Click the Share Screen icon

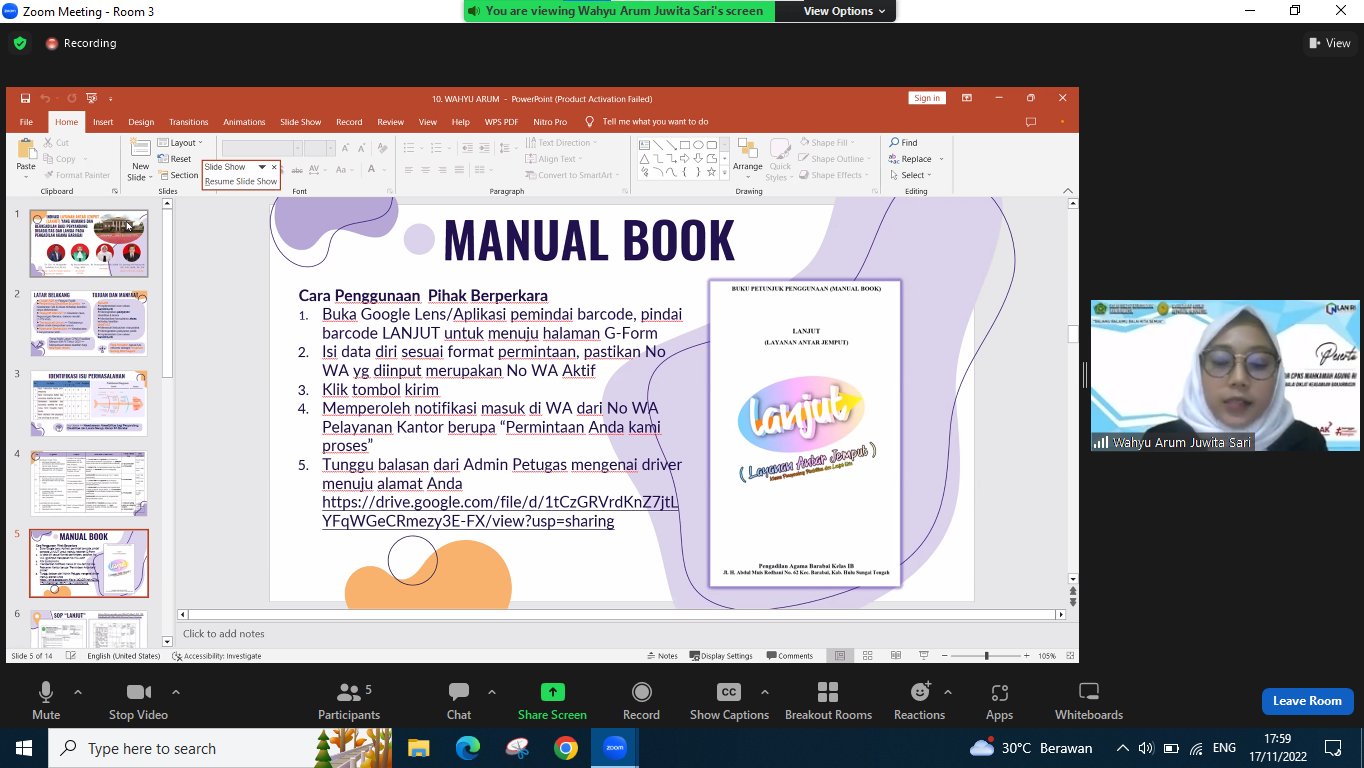click(x=552, y=700)
